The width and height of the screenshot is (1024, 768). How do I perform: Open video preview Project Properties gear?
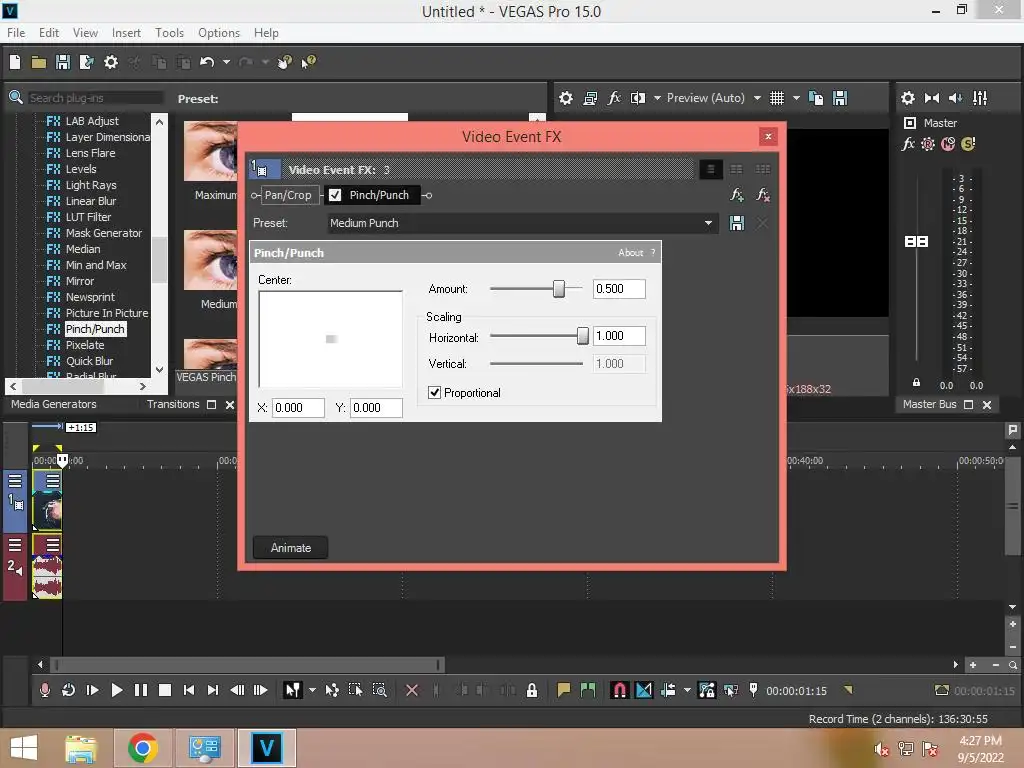566,98
